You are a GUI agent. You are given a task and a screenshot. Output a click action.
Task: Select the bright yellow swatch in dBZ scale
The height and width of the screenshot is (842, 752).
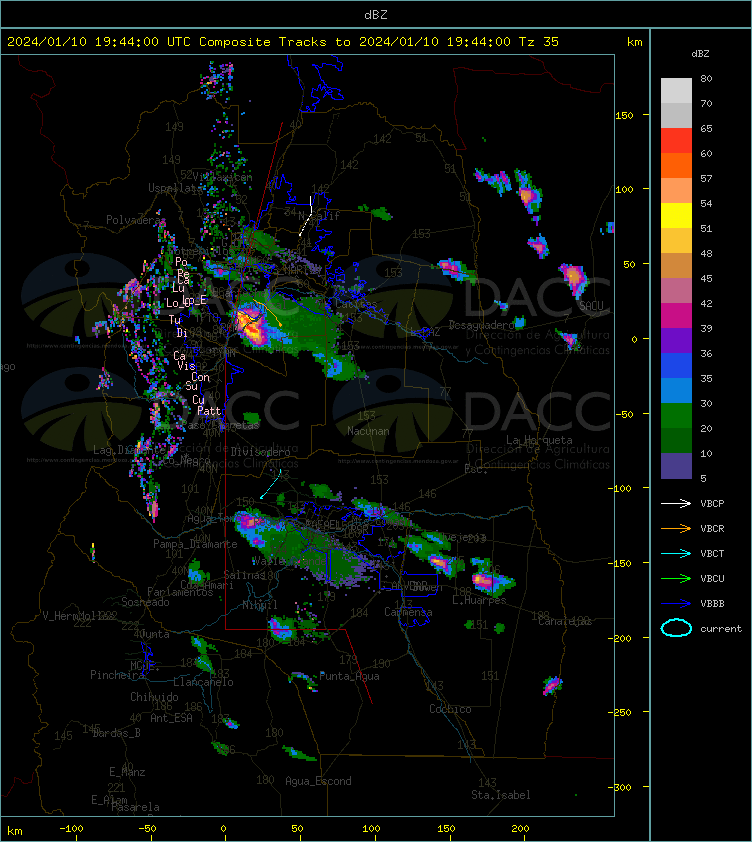(676, 215)
